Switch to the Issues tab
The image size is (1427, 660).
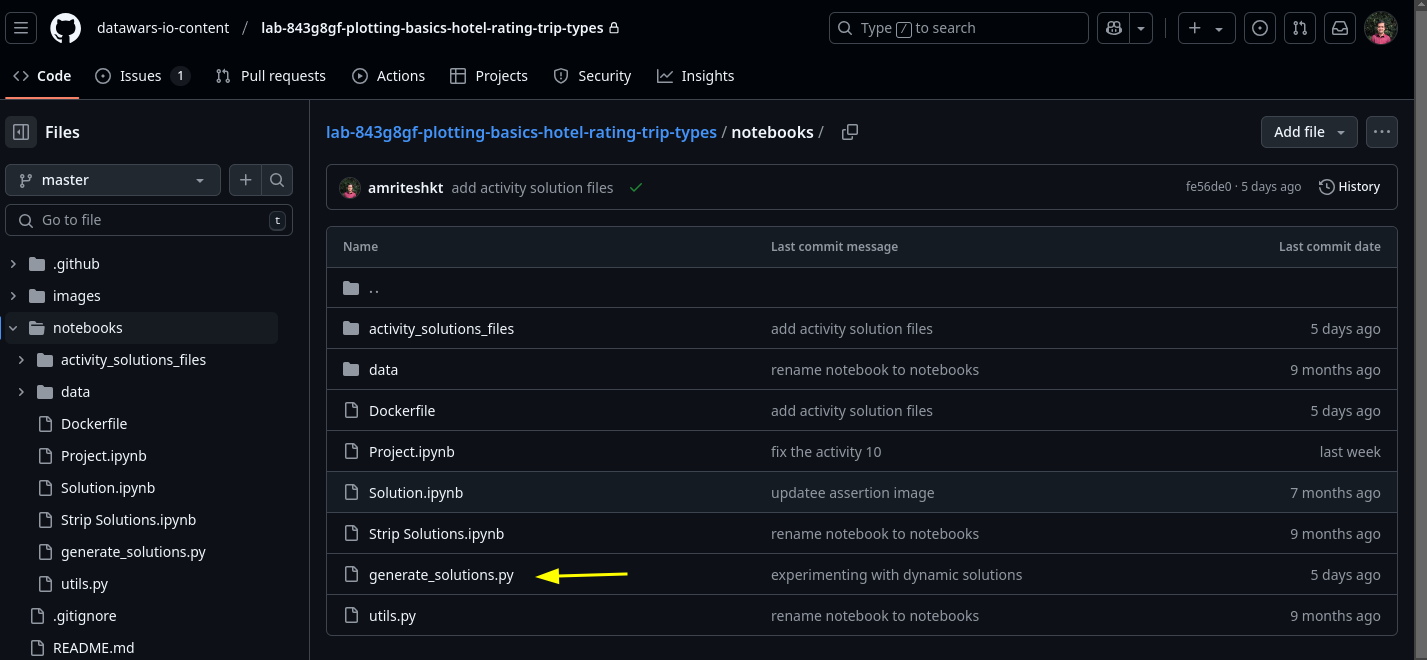142,76
